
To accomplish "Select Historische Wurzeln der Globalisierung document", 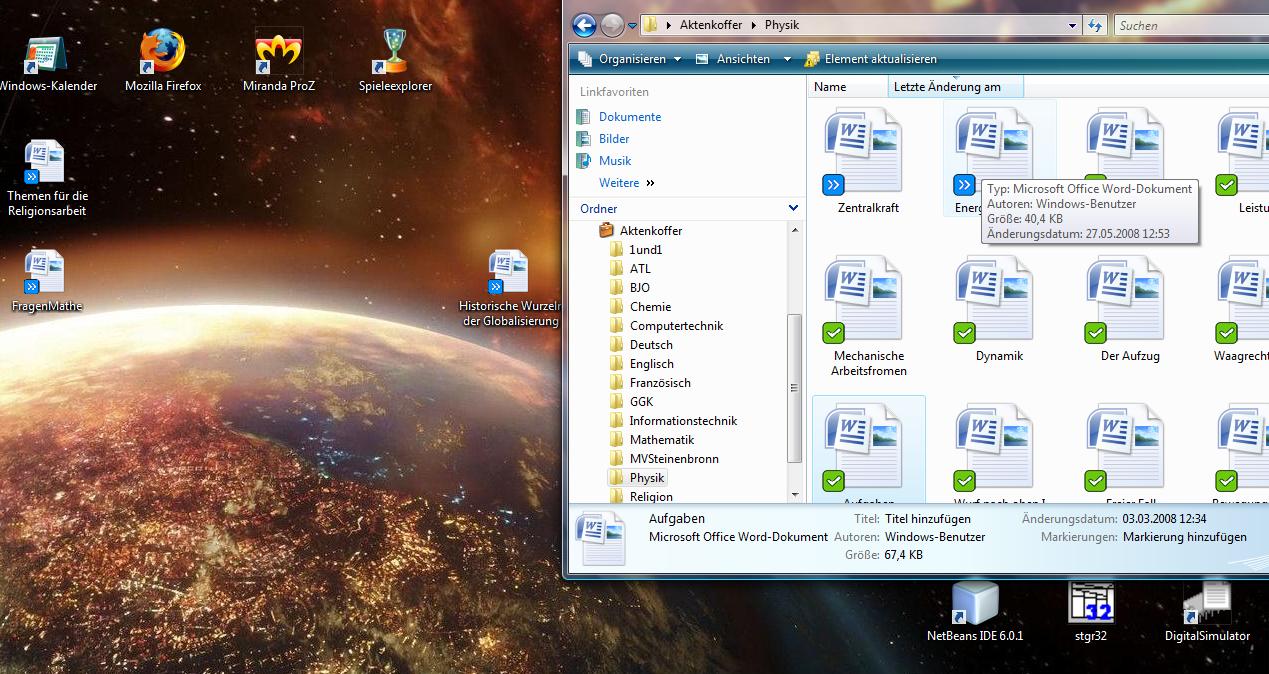I will (508, 288).
